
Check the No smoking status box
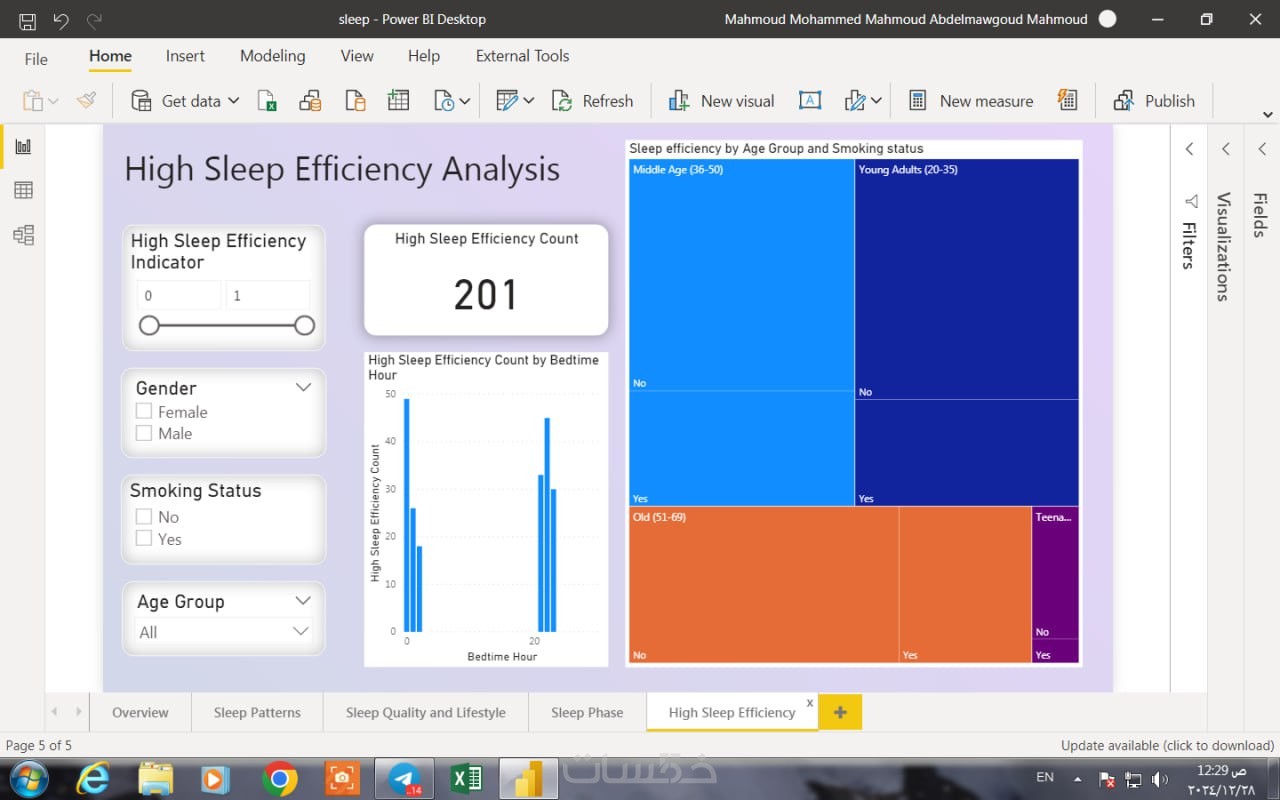(144, 517)
